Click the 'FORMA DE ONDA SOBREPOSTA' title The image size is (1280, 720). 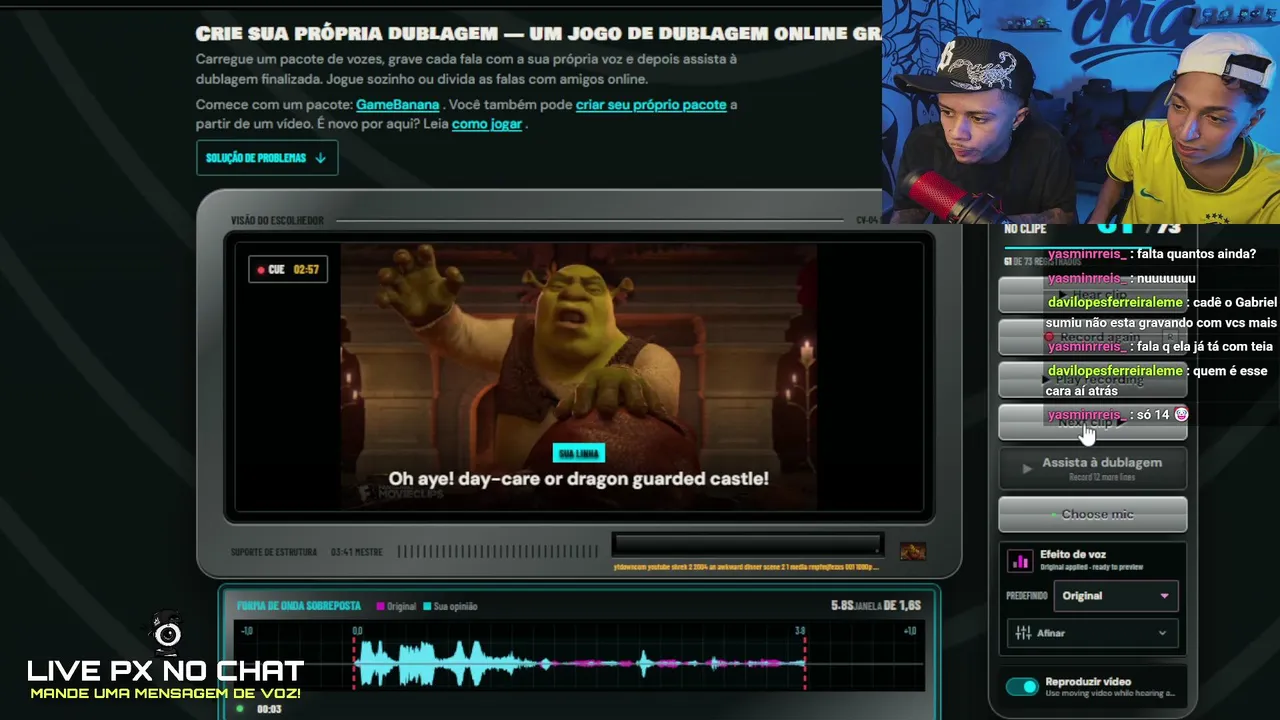coord(299,606)
